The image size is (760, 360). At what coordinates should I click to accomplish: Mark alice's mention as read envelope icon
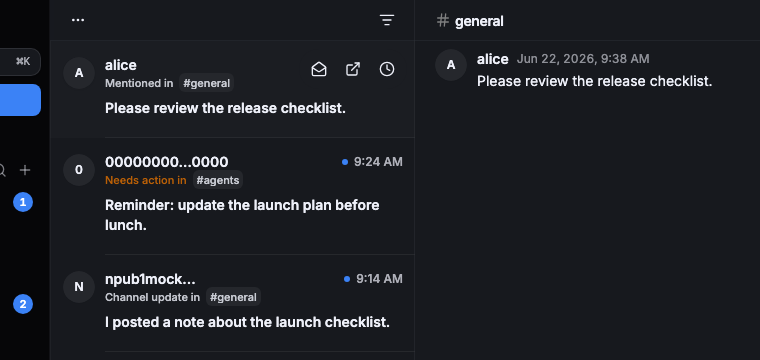click(318, 69)
